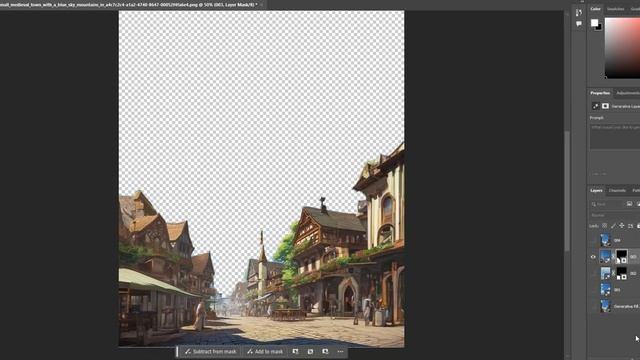Screen dimensions: 640x360
Task: Open the blend mode dropdown
Action: click(615, 215)
